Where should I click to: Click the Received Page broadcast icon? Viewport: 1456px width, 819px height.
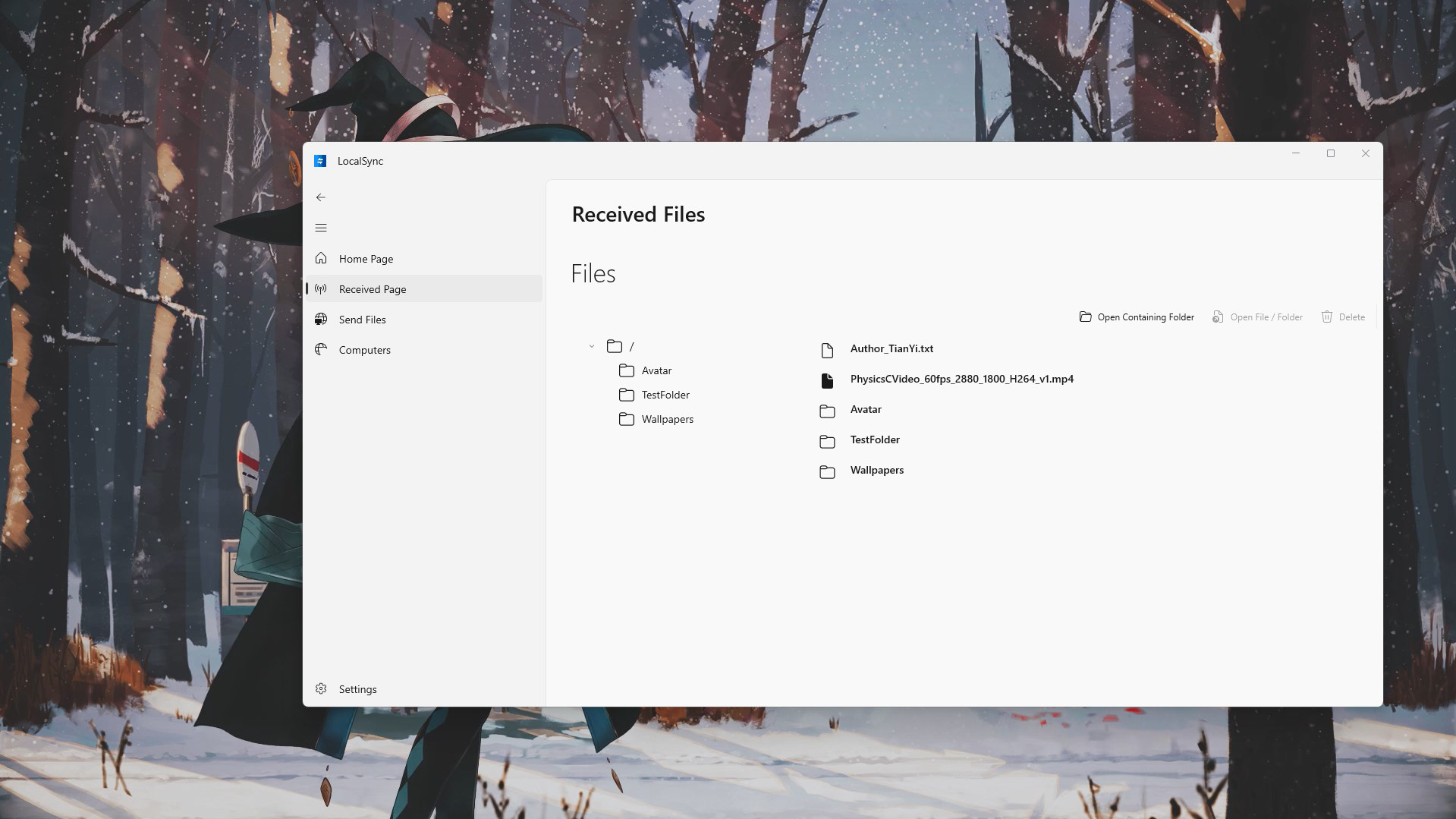pos(321,288)
